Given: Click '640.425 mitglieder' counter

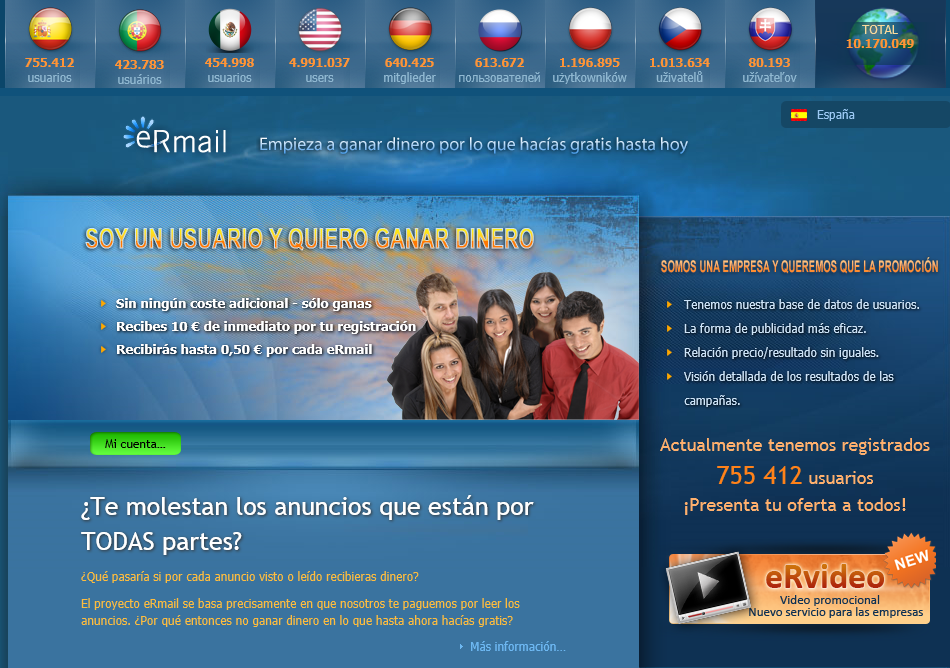Looking at the screenshot, I should pos(410,70).
